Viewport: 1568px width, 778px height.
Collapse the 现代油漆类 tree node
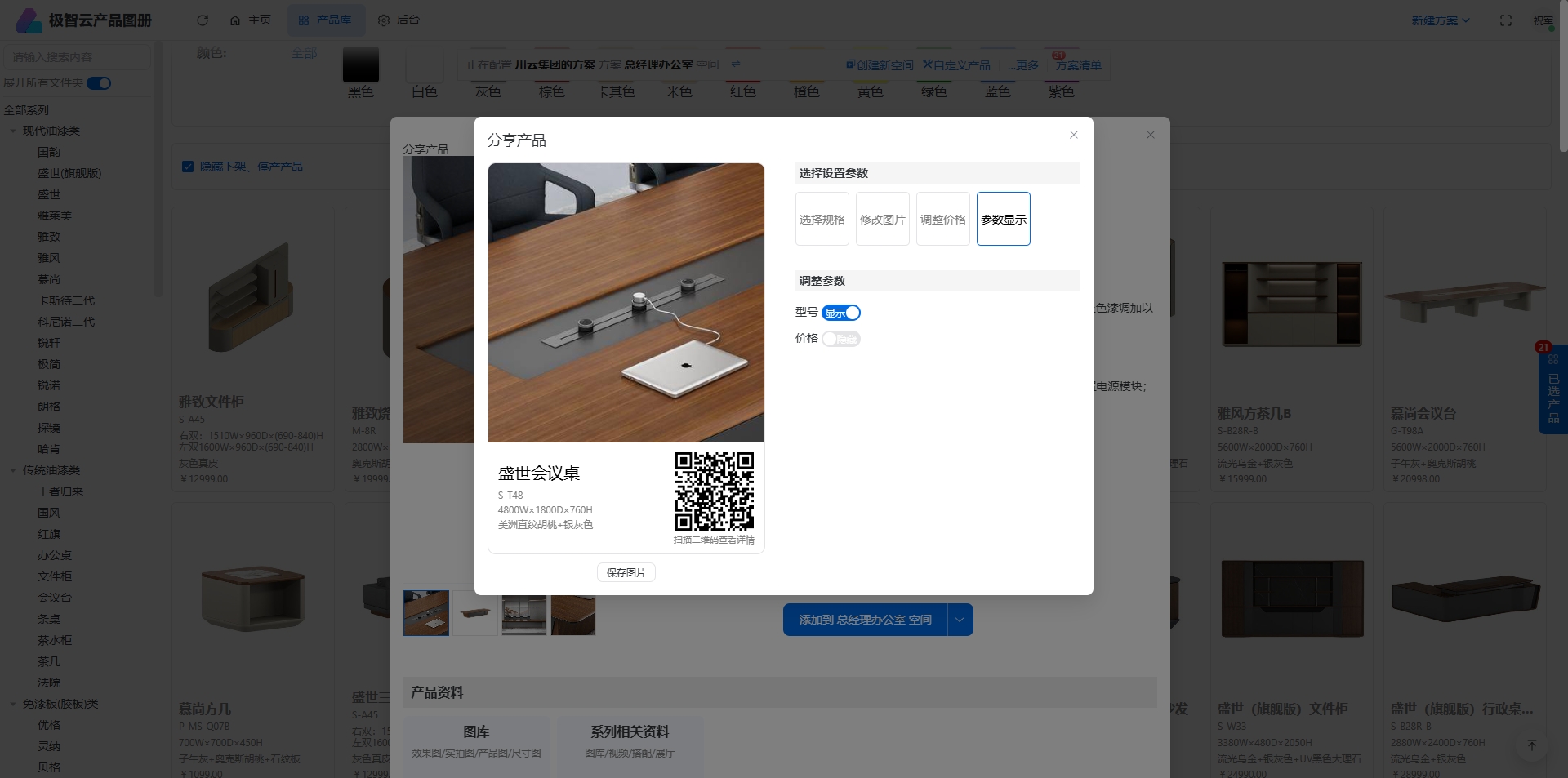(x=13, y=131)
